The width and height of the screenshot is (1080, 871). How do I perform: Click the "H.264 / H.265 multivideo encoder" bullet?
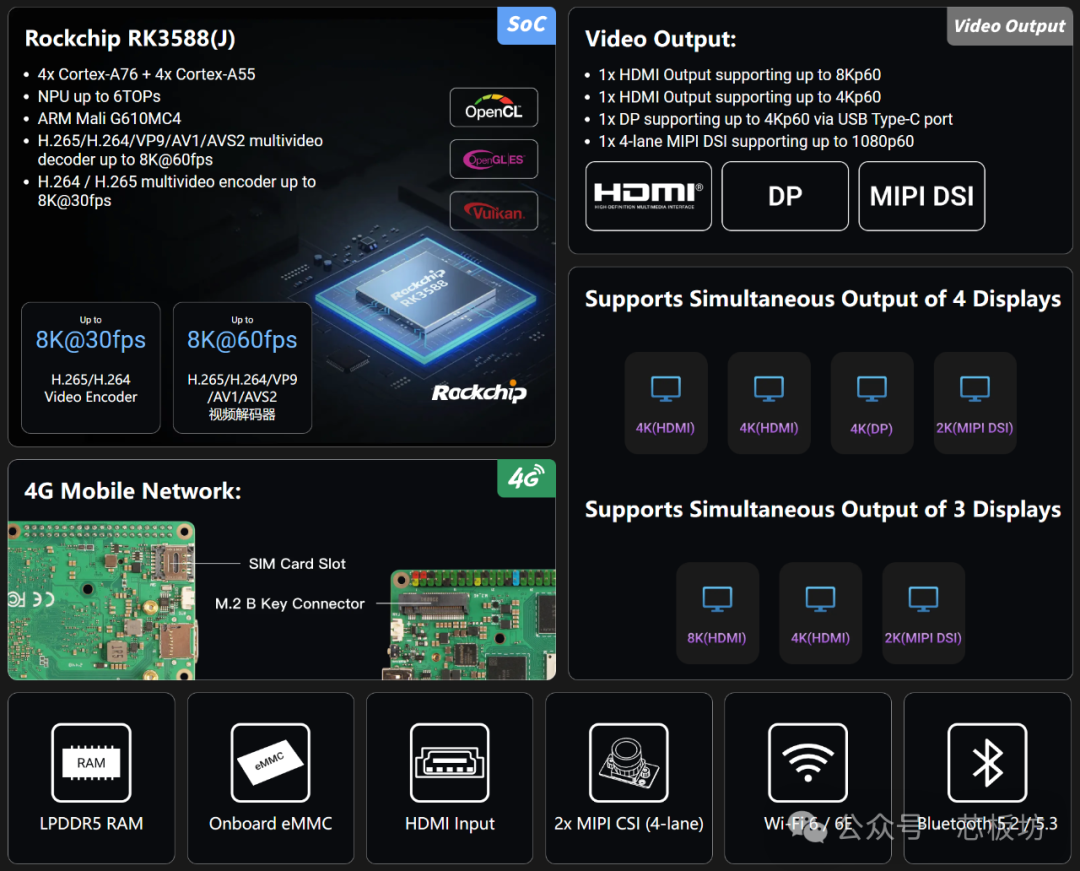point(176,191)
